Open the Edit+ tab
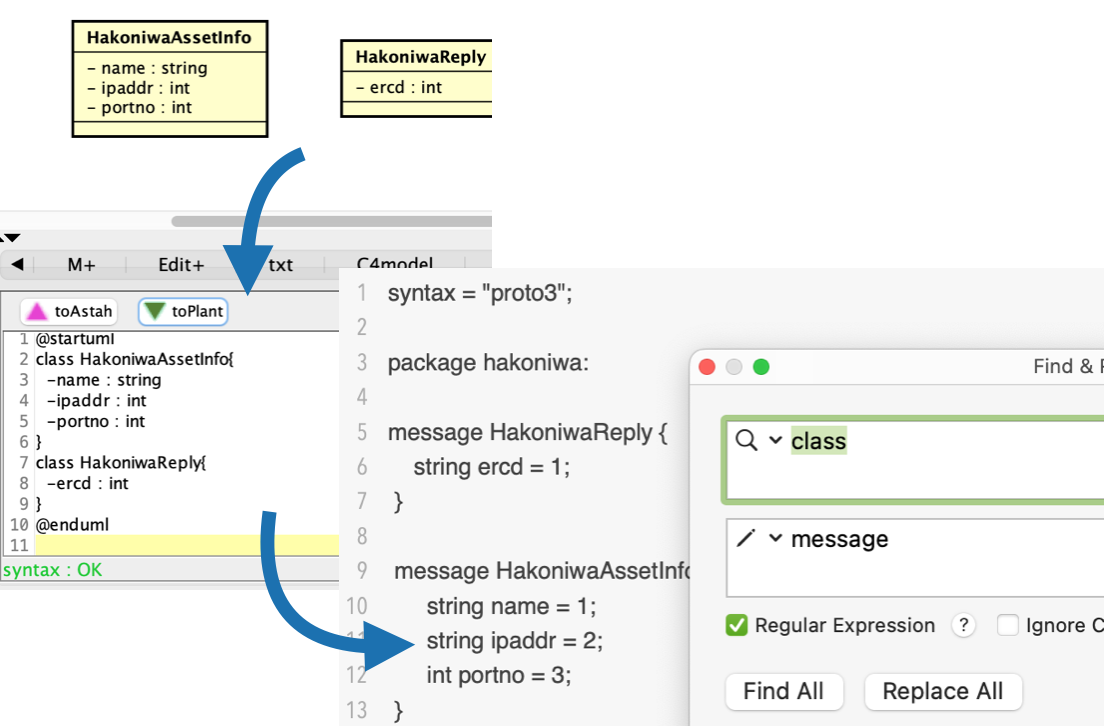The width and height of the screenshot is (1104, 726). pos(181,265)
